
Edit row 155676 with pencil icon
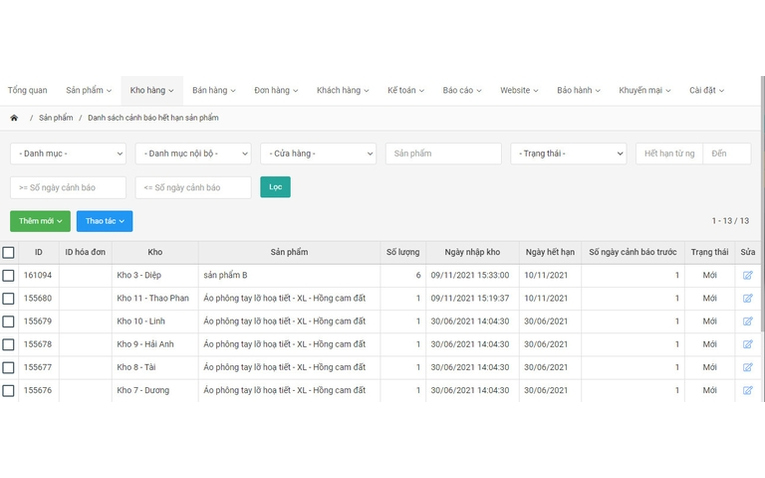click(747, 390)
